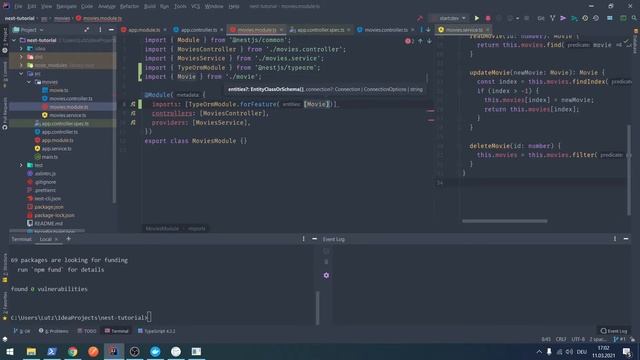Open the View menu

pyautogui.click(x=47, y=6)
